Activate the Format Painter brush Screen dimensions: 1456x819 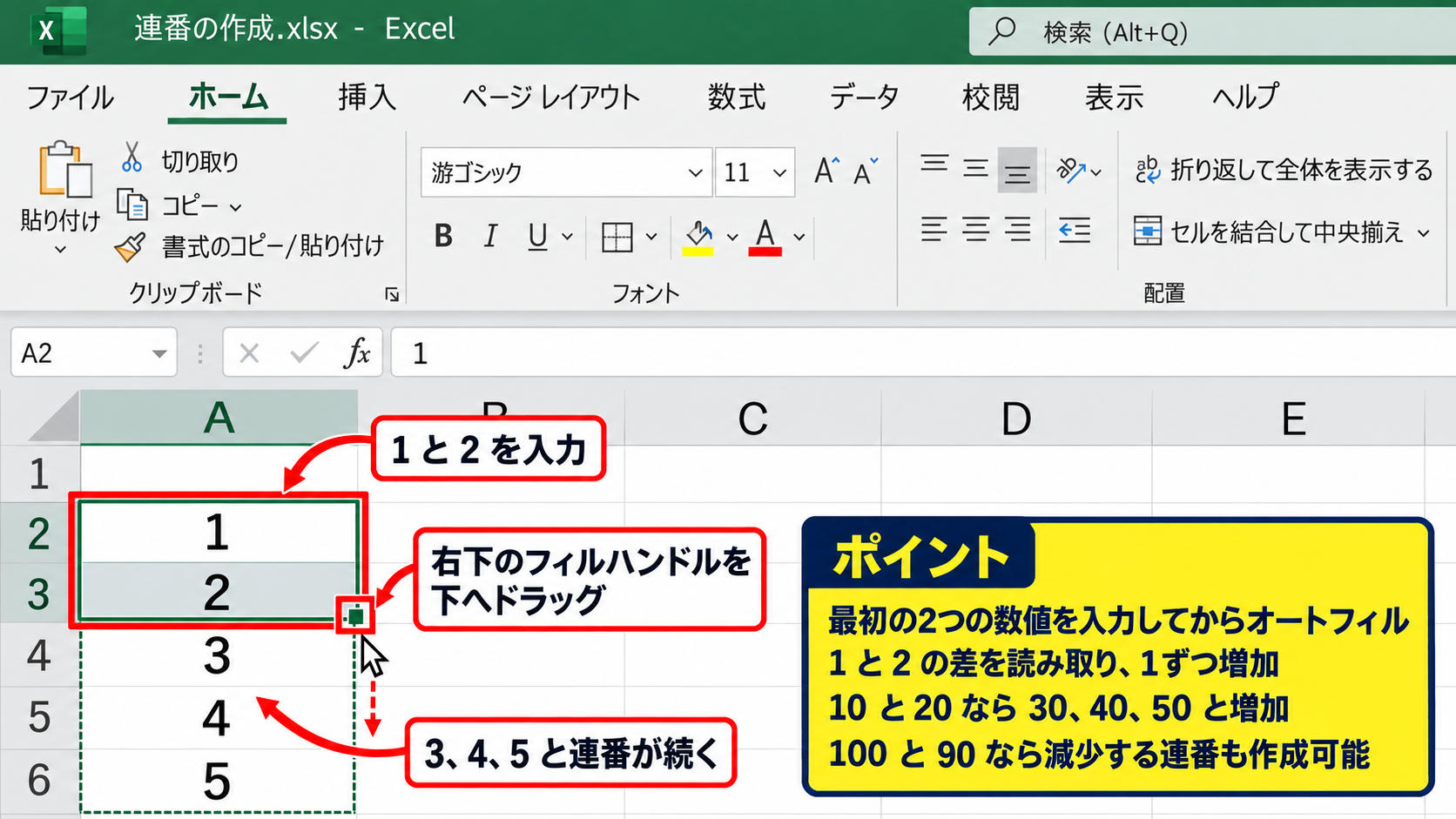point(131,246)
